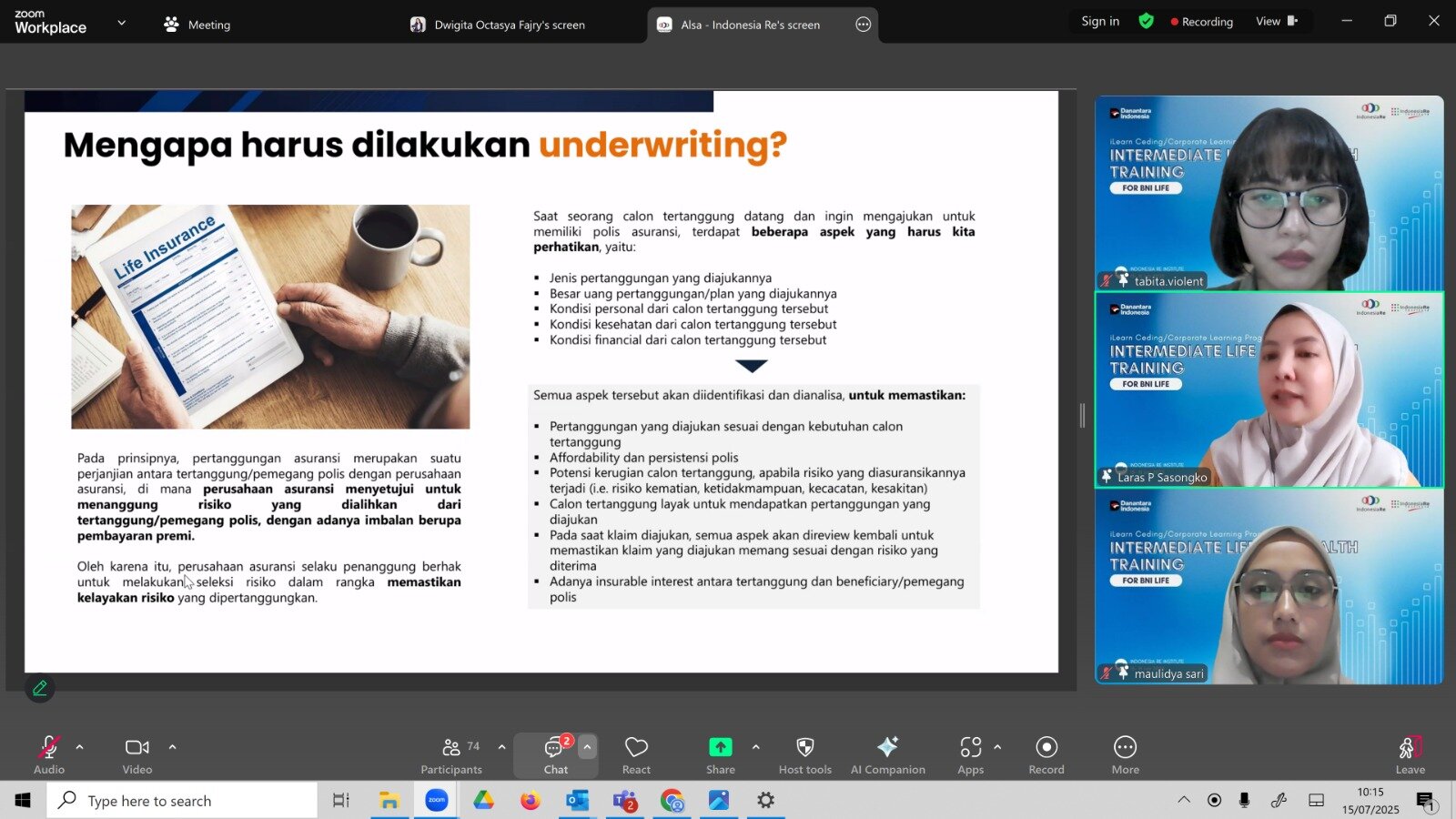Viewport: 1456px width, 819px height.
Task: Open the Participants panel
Action: point(451,755)
